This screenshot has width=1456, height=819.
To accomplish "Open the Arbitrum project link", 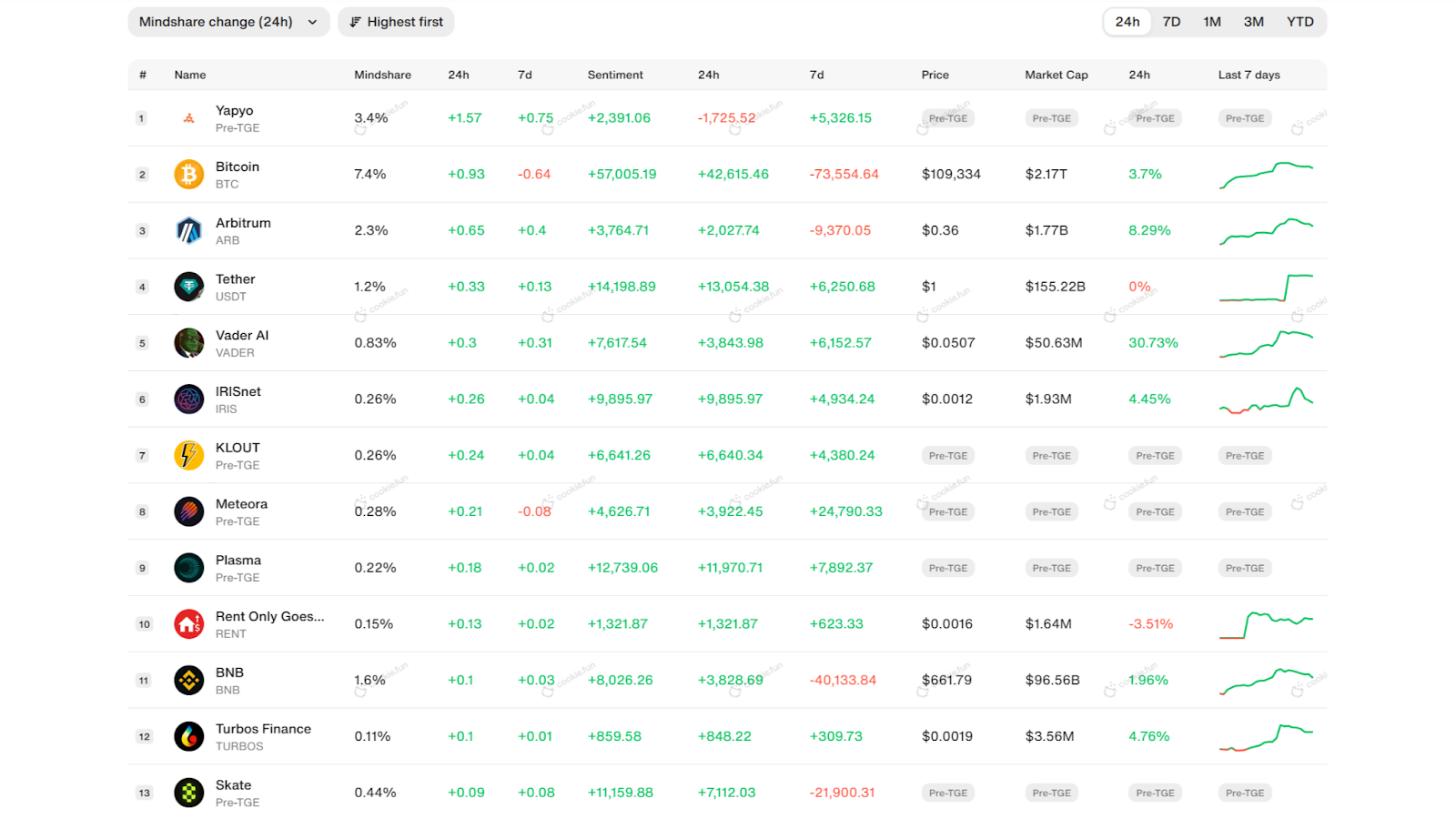I will pyautogui.click(x=243, y=223).
